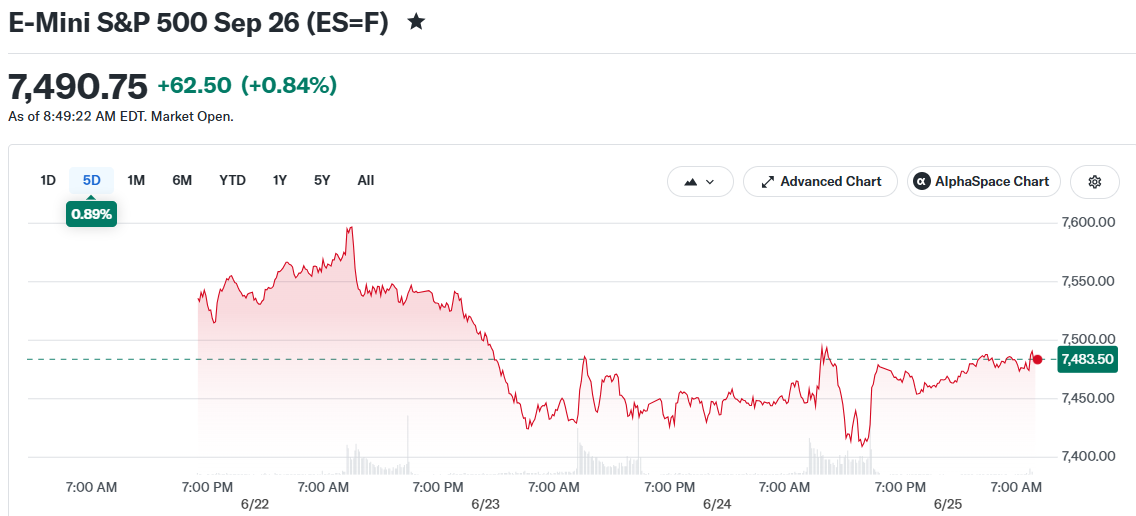
Task: Click the 7,400.00 axis label
Action: [1087, 456]
